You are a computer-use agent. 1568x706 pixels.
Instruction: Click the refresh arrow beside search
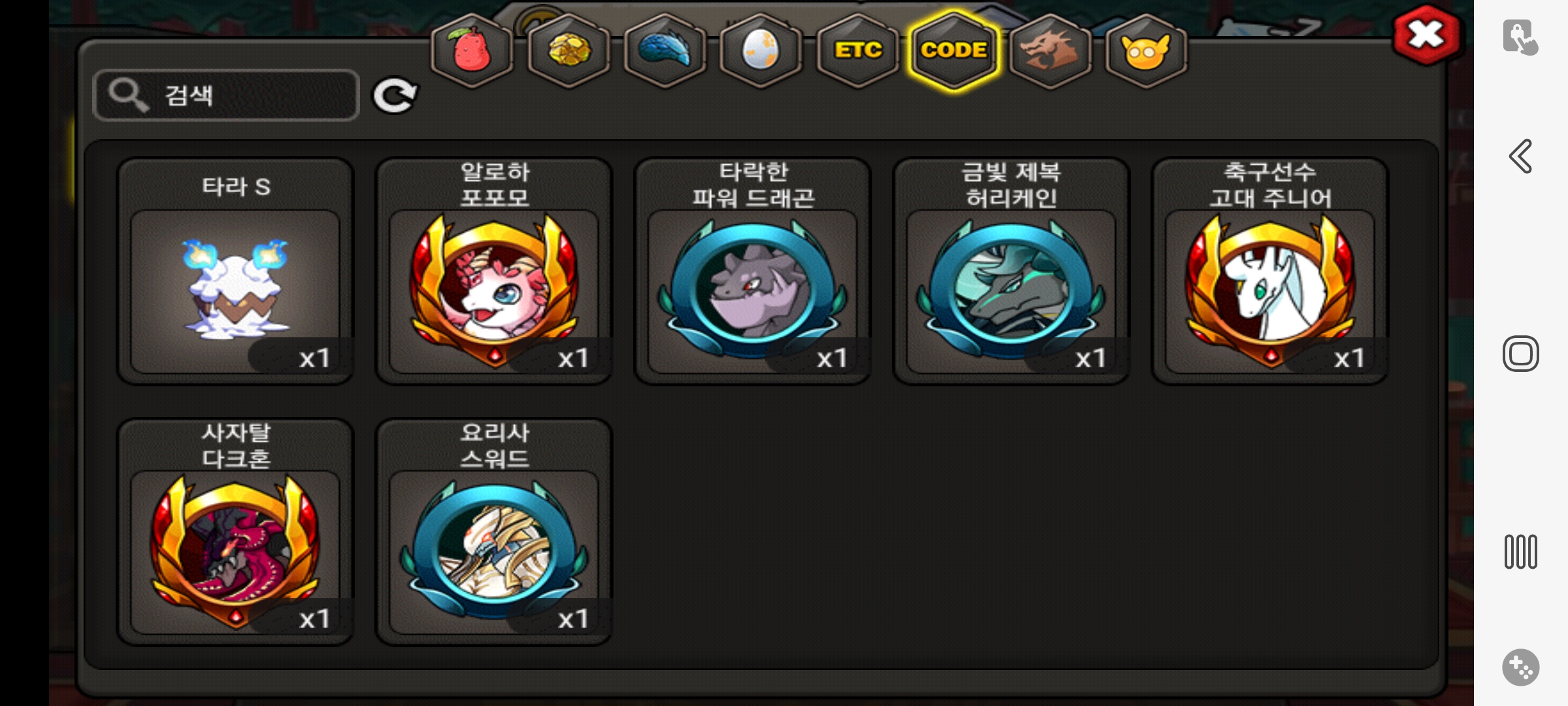395,96
